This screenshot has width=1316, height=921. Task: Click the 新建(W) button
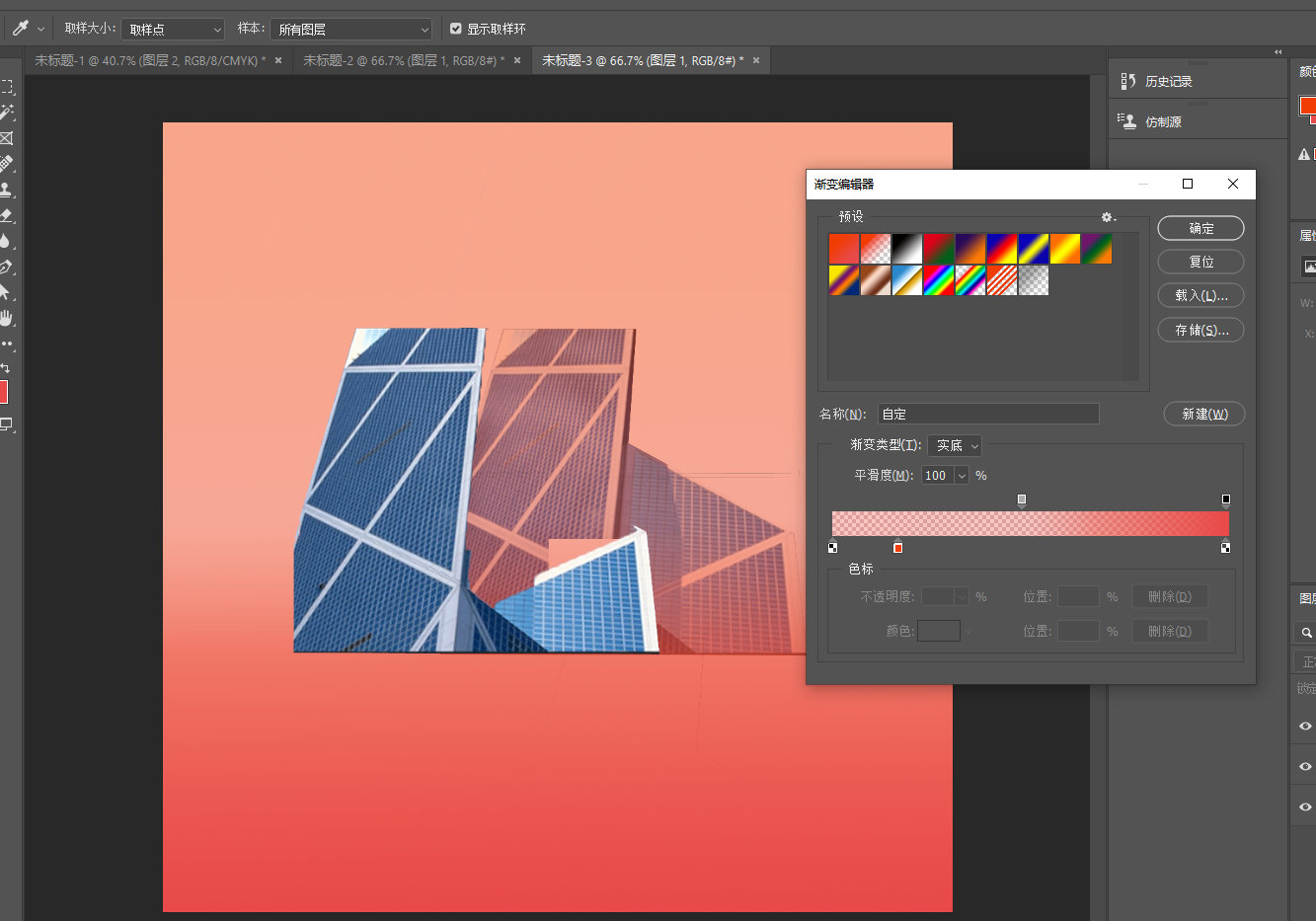[1204, 415]
